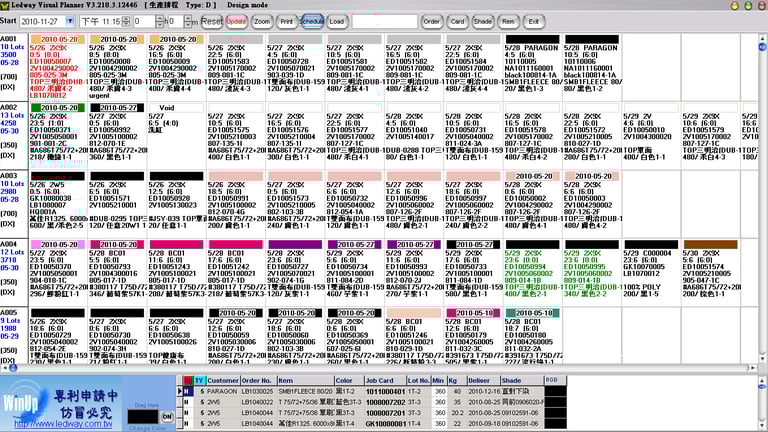Click the Lot No. column header
The width and height of the screenshot is (768, 432).
[x=419, y=381]
